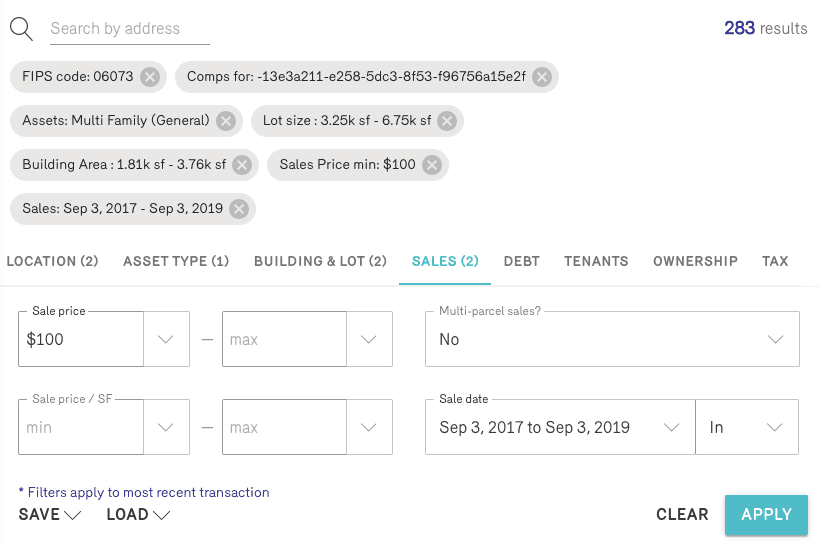This screenshot has width=819, height=547.
Task: Remove the Sales Price min filter chip
Action: coord(431,165)
